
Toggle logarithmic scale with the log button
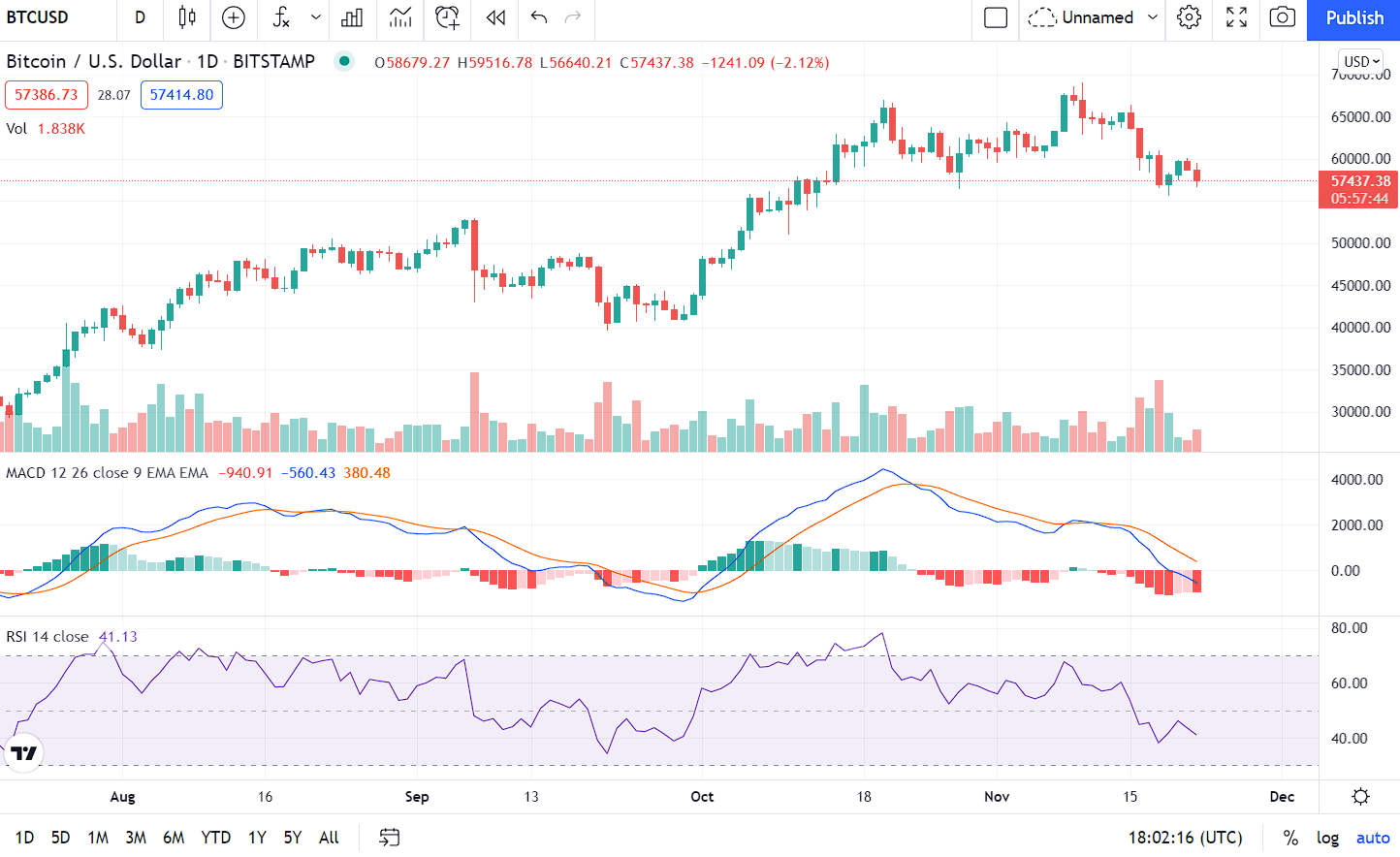[1327, 838]
